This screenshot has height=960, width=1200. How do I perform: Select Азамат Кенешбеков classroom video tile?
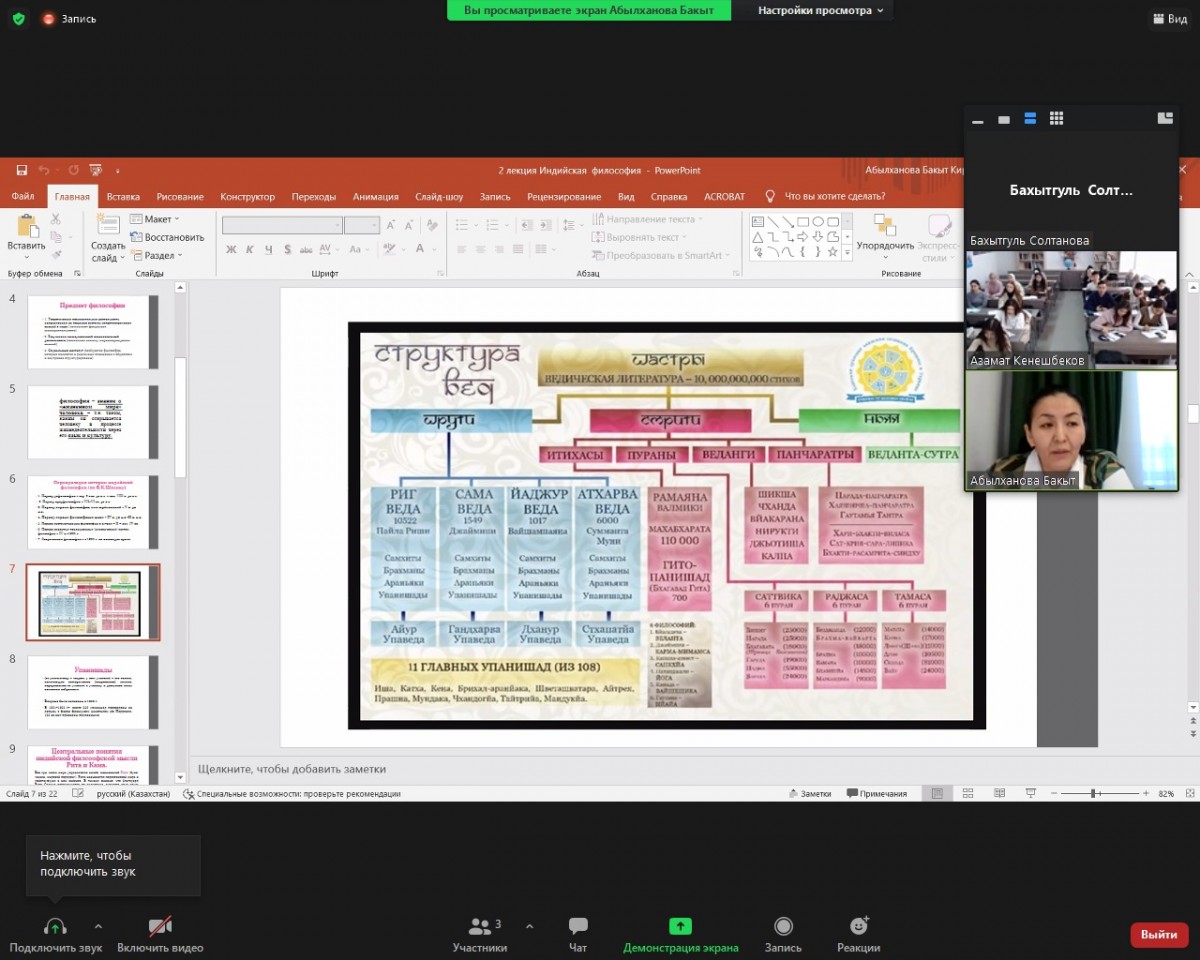[x=1070, y=308]
